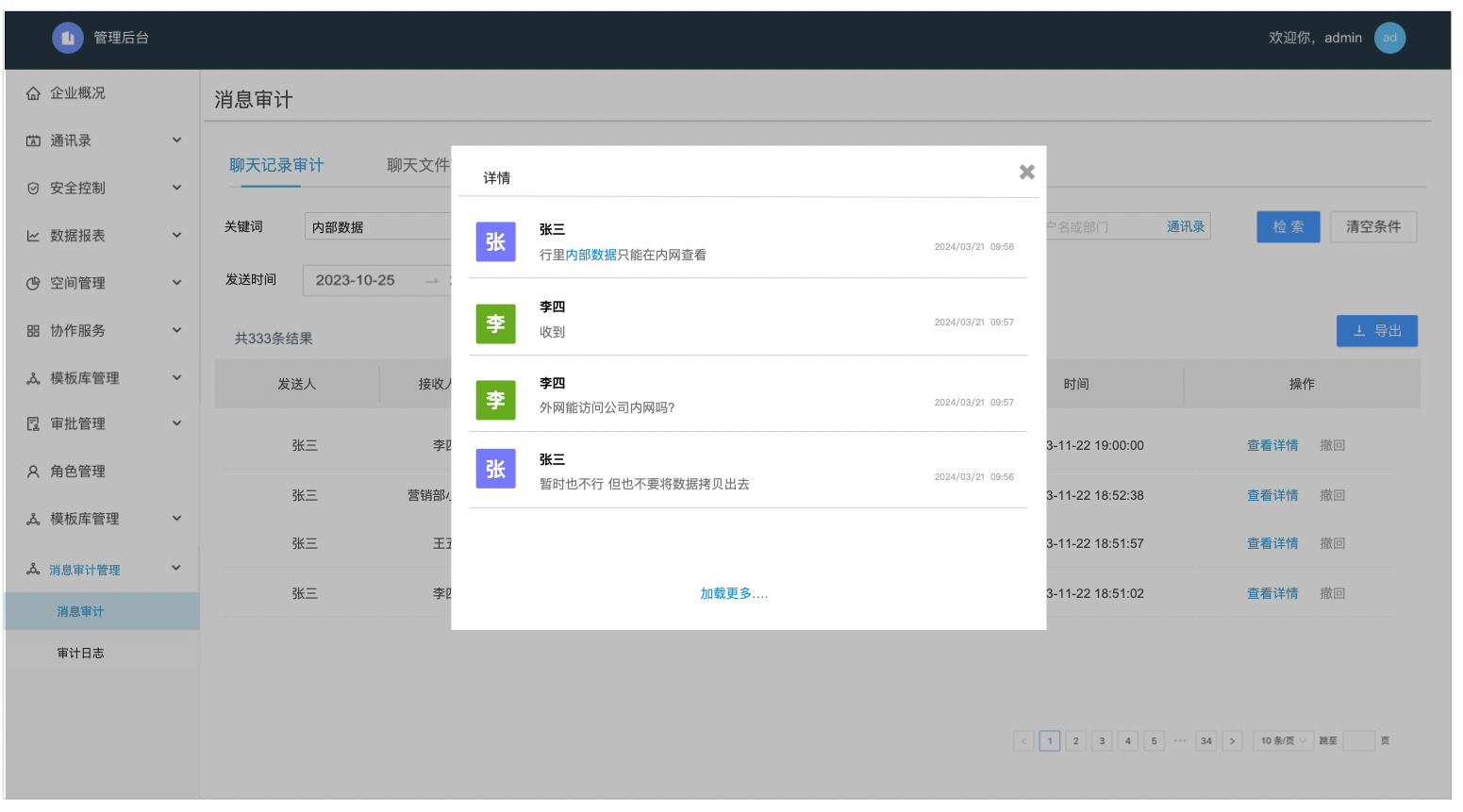
Task: Click the 导出 export button
Action: [x=1377, y=331]
